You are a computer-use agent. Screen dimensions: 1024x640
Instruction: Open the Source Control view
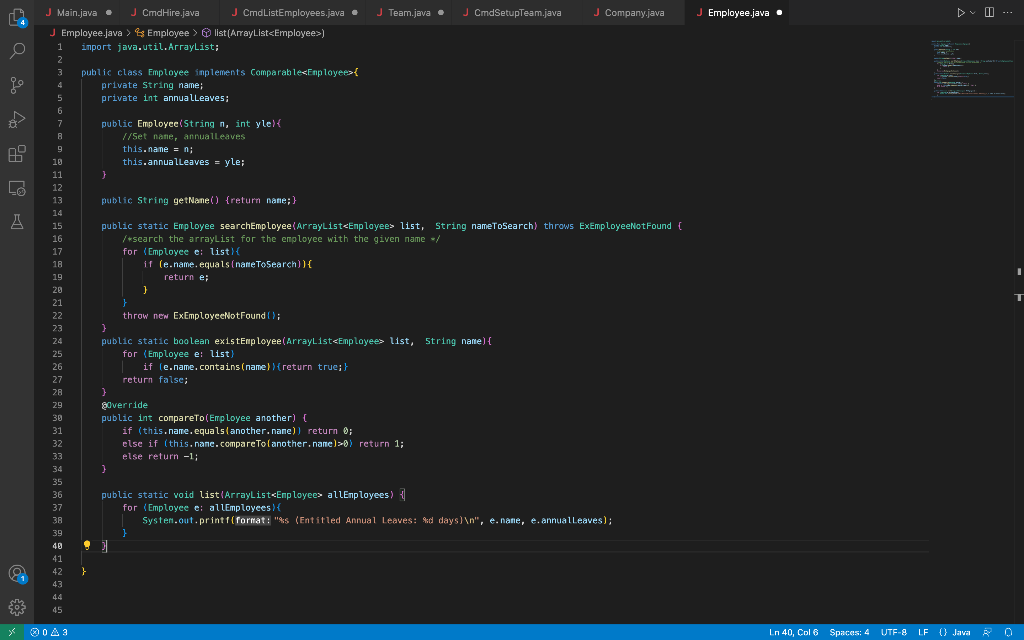pos(16,85)
